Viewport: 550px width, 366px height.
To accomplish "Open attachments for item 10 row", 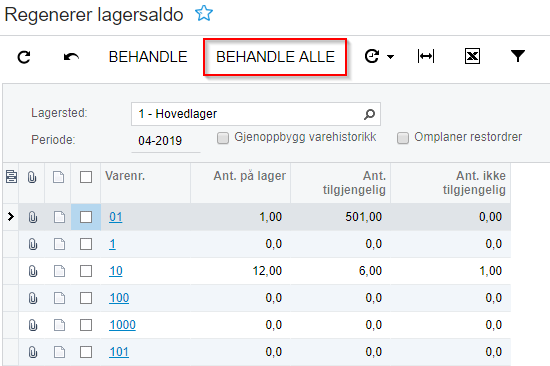I will click(x=33, y=271).
